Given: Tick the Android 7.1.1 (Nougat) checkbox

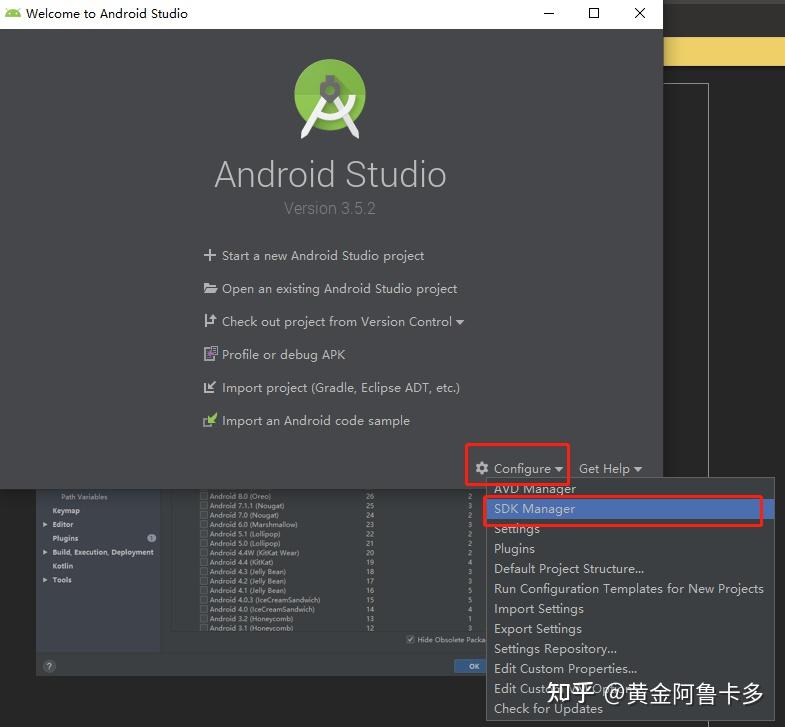Looking at the screenshot, I should click(204, 506).
